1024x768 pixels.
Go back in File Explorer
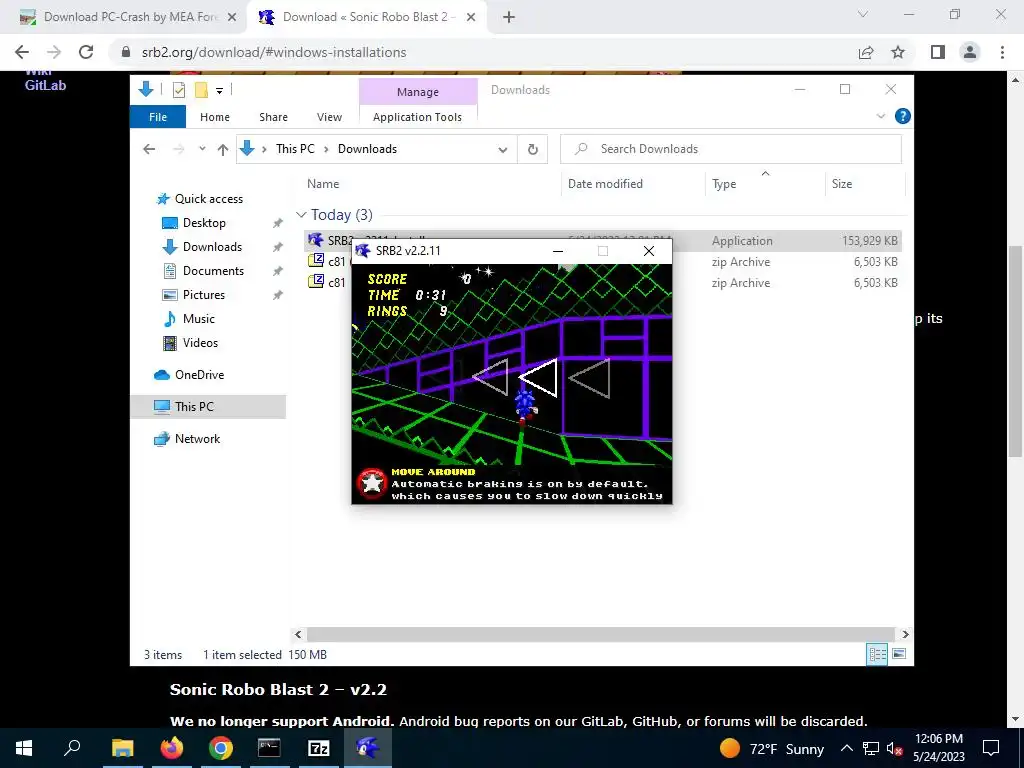point(149,150)
